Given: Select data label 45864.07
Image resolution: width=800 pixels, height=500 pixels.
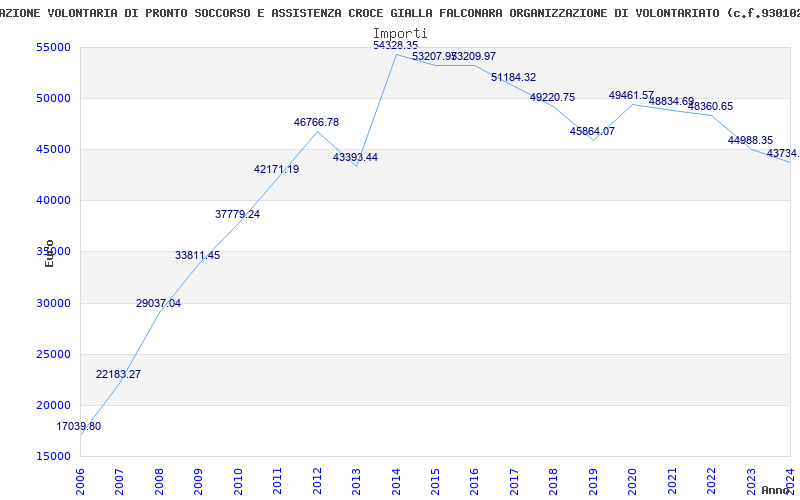Looking at the screenshot, I should coord(592,131).
